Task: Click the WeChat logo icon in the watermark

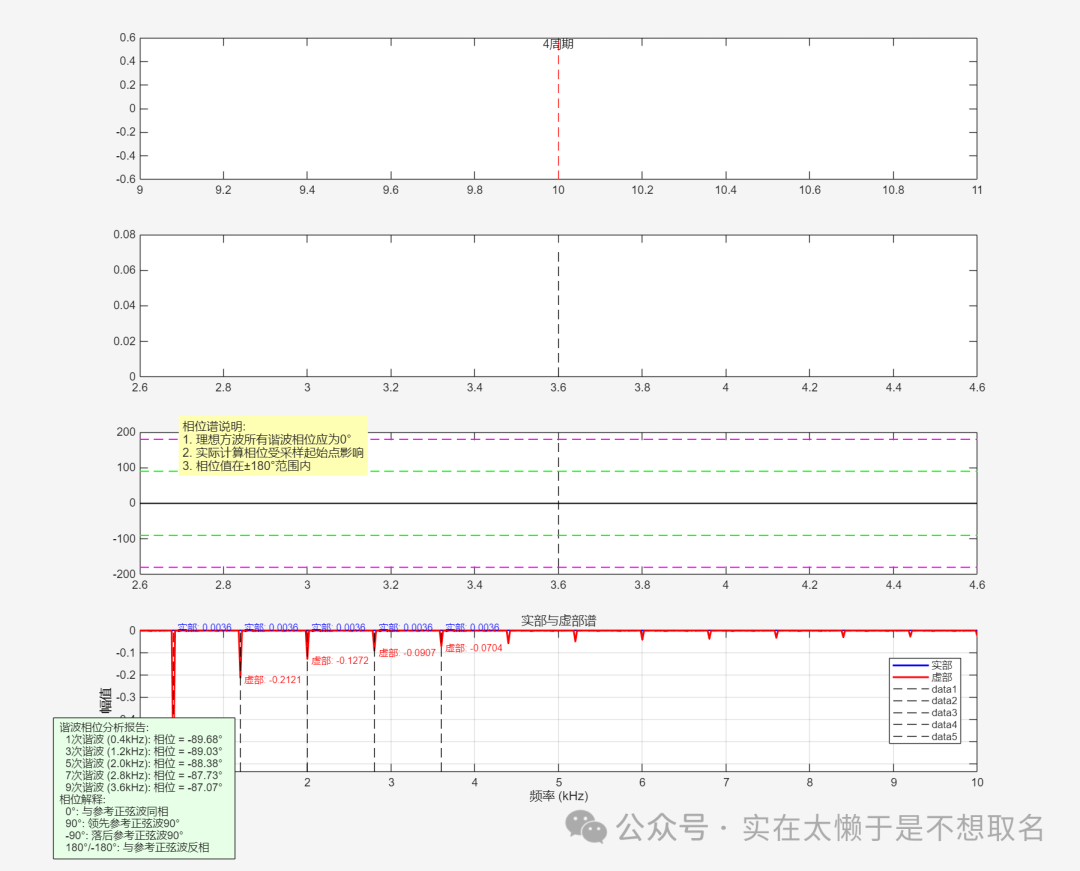Action: (586, 826)
